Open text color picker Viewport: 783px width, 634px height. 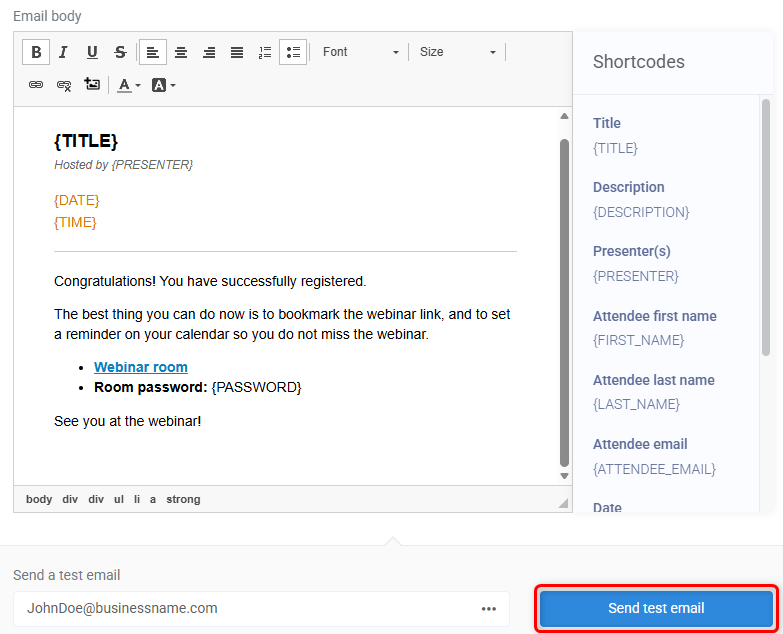(x=128, y=85)
